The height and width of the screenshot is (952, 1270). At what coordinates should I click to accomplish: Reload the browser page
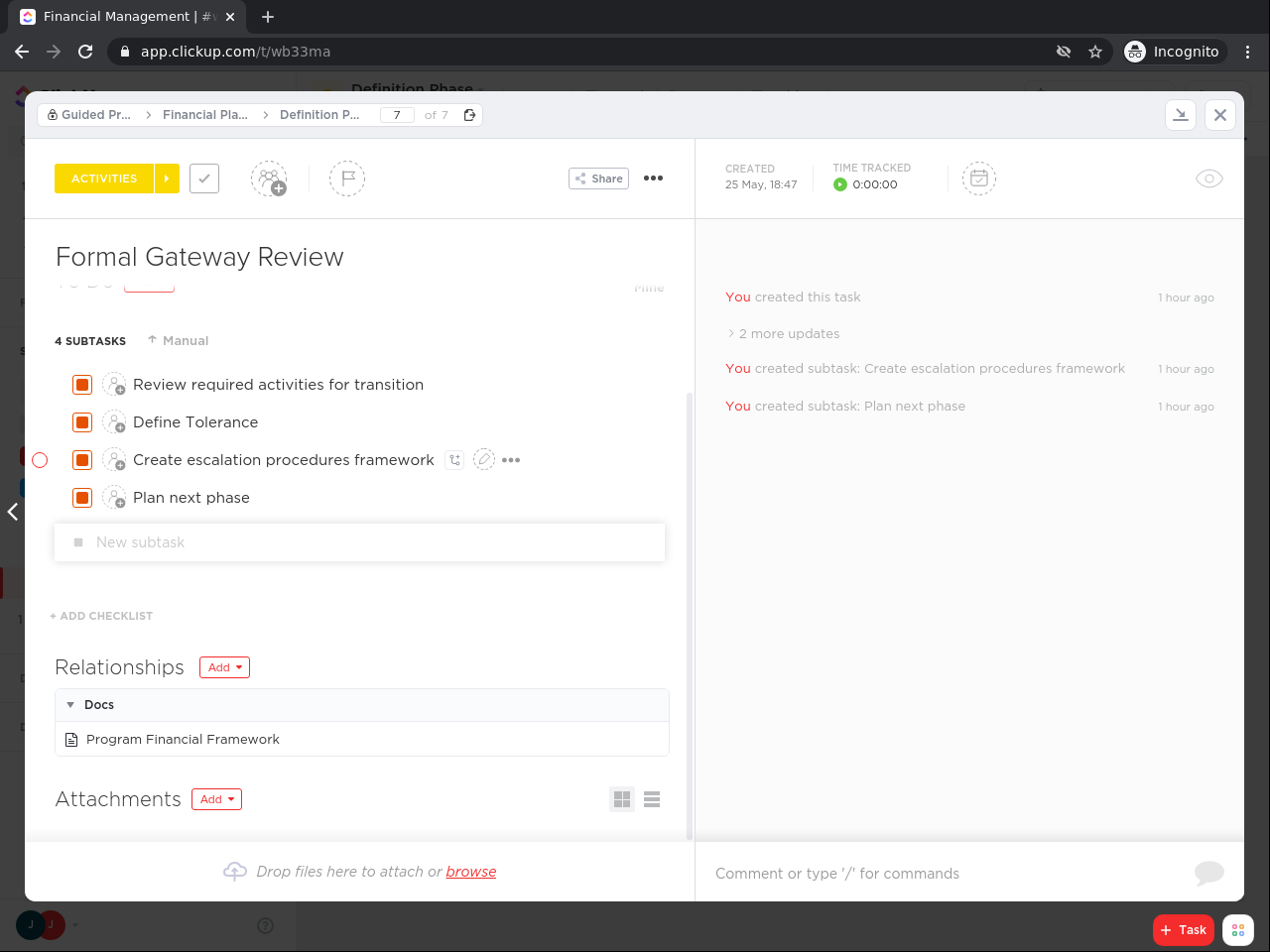(x=85, y=52)
